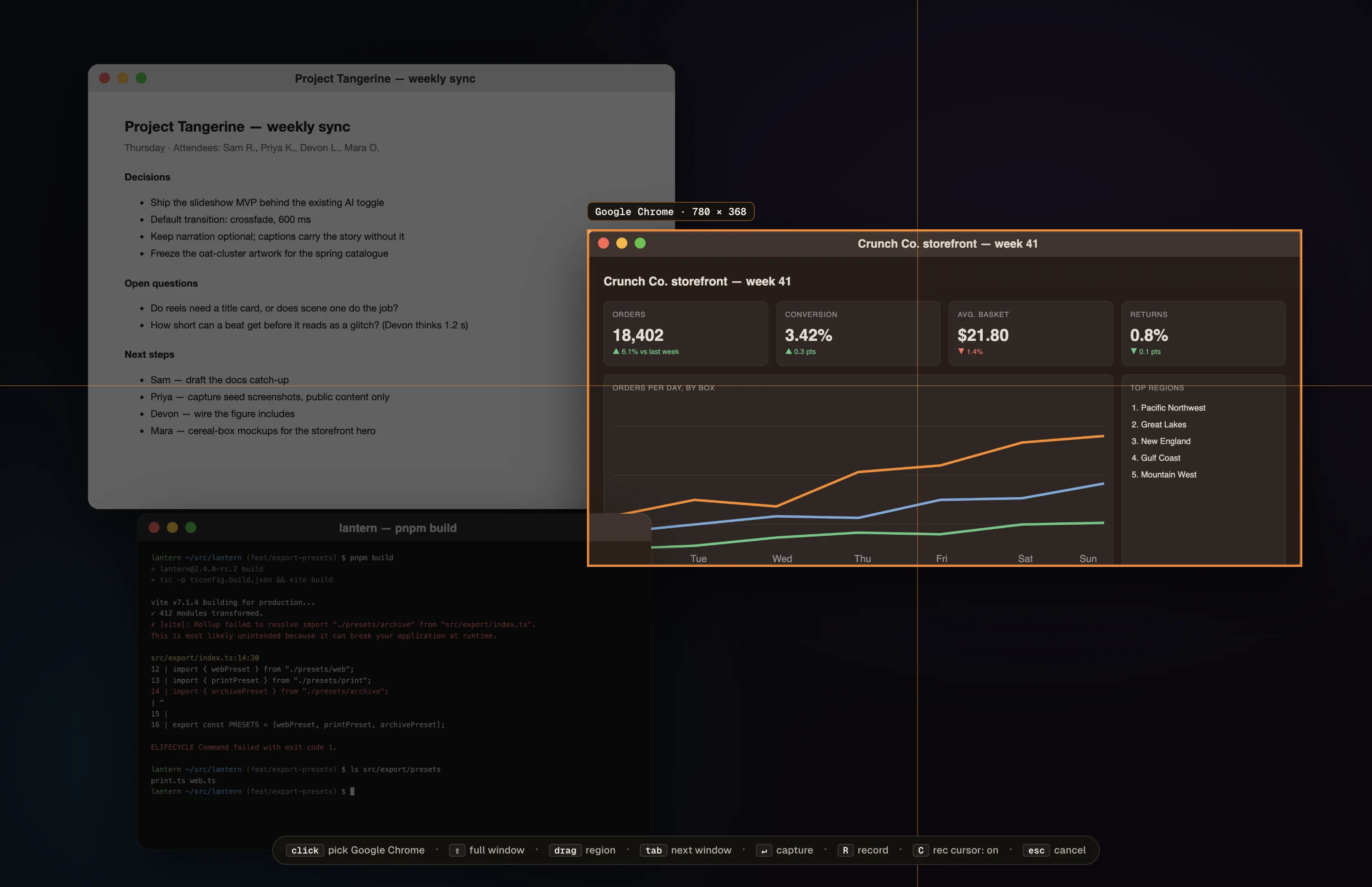Click 'Ship the slideshow MVP' bullet
This screenshot has width=1372, height=887.
[x=267, y=203]
